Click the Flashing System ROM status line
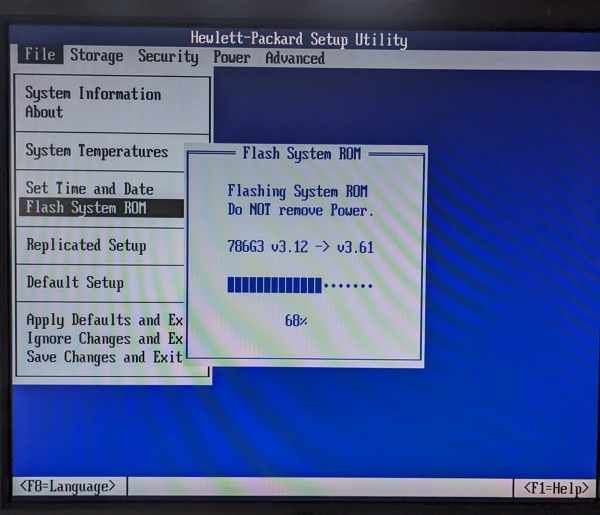Image resolution: width=600 pixels, height=515 pixels. tap(297, 191)
